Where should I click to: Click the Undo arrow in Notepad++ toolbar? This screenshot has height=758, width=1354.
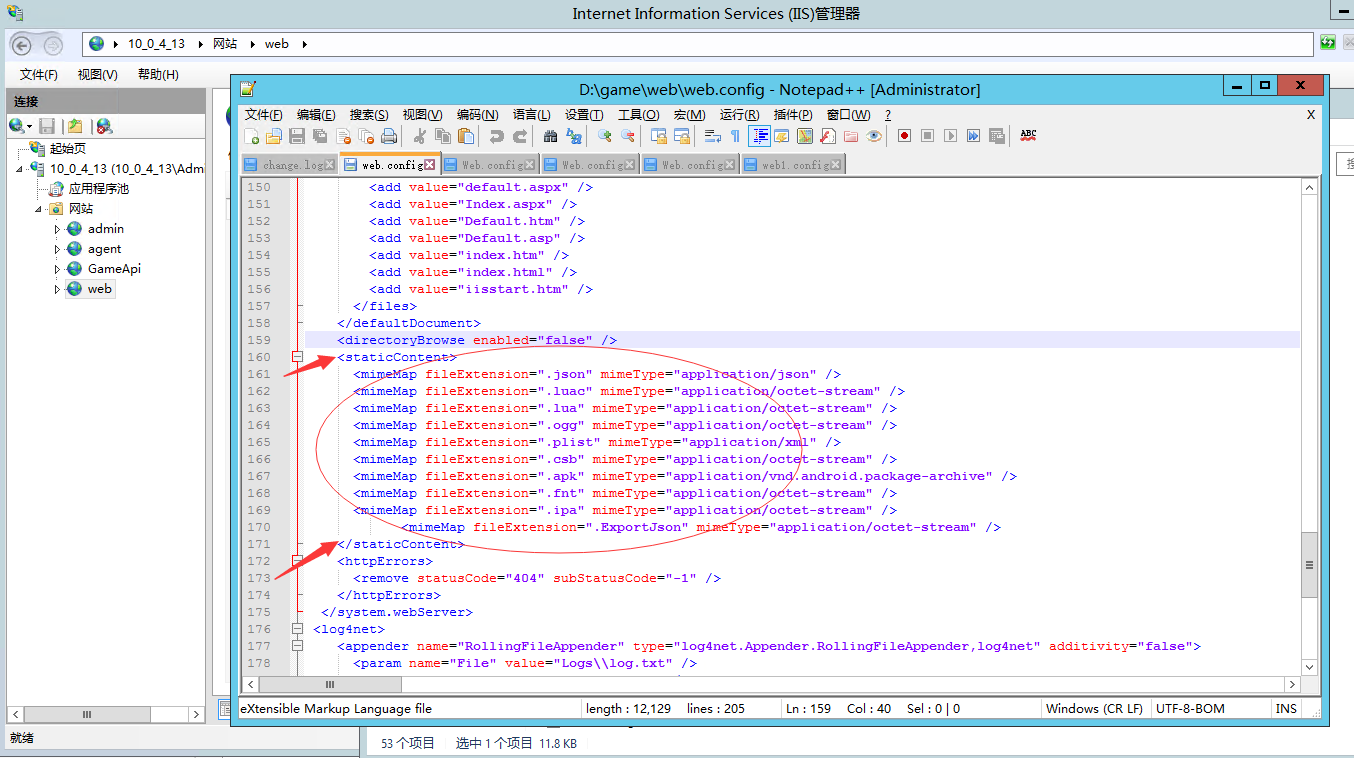click(x=496, y=136)
